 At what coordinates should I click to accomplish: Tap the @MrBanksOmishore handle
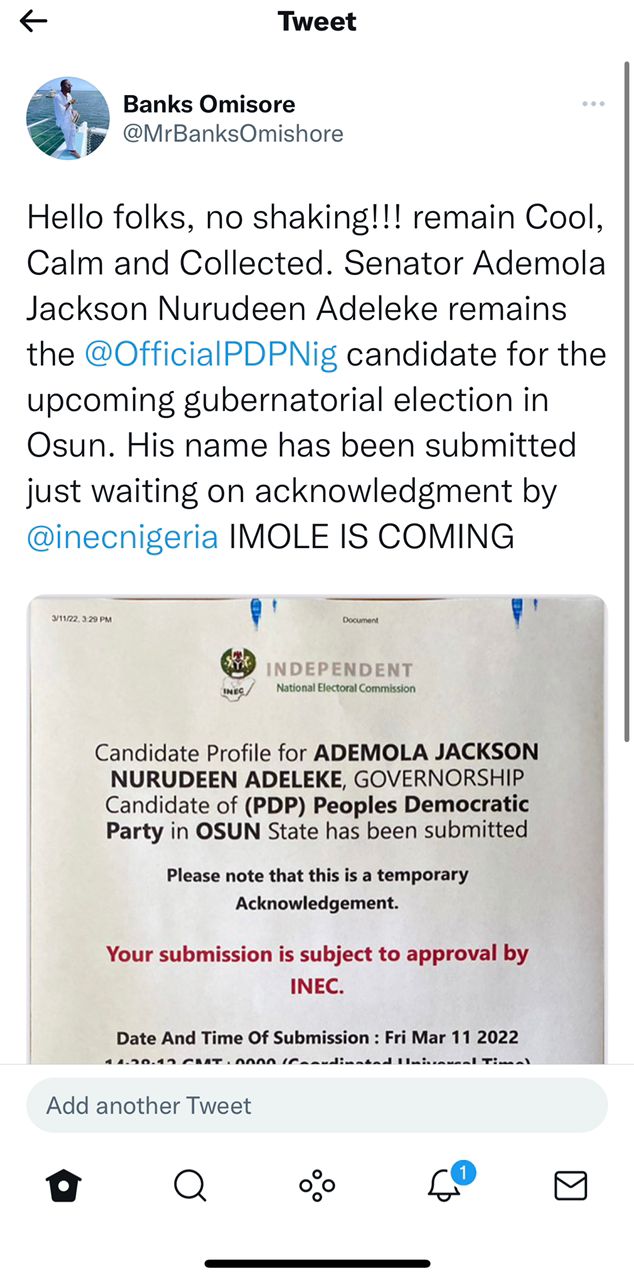pos(233,133)
